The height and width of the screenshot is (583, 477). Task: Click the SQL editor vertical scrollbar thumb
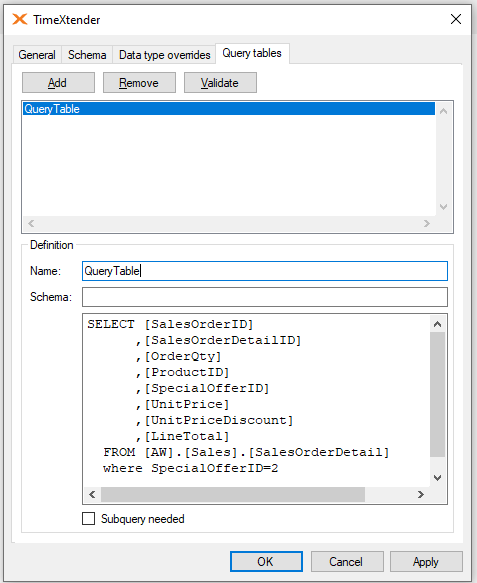pyautogui.click(x=438, y=394)
